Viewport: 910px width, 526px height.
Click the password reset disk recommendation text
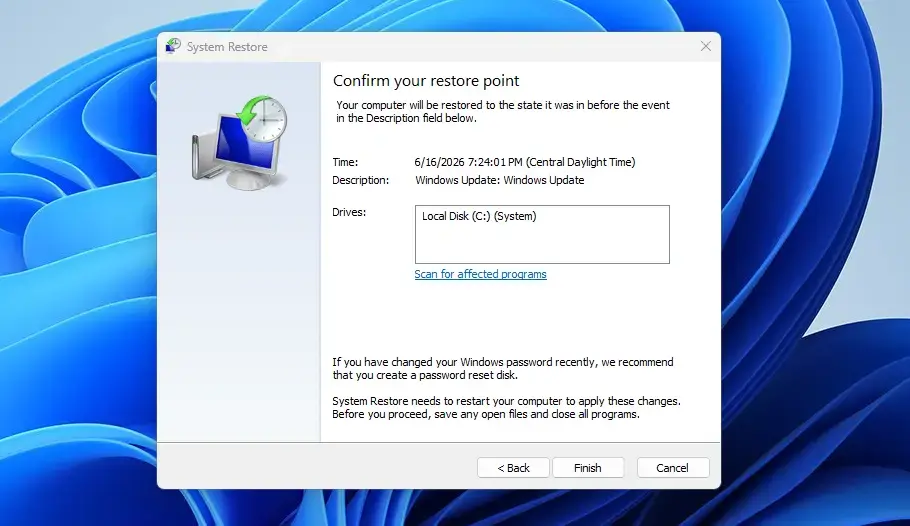click(x=503, y=369)
